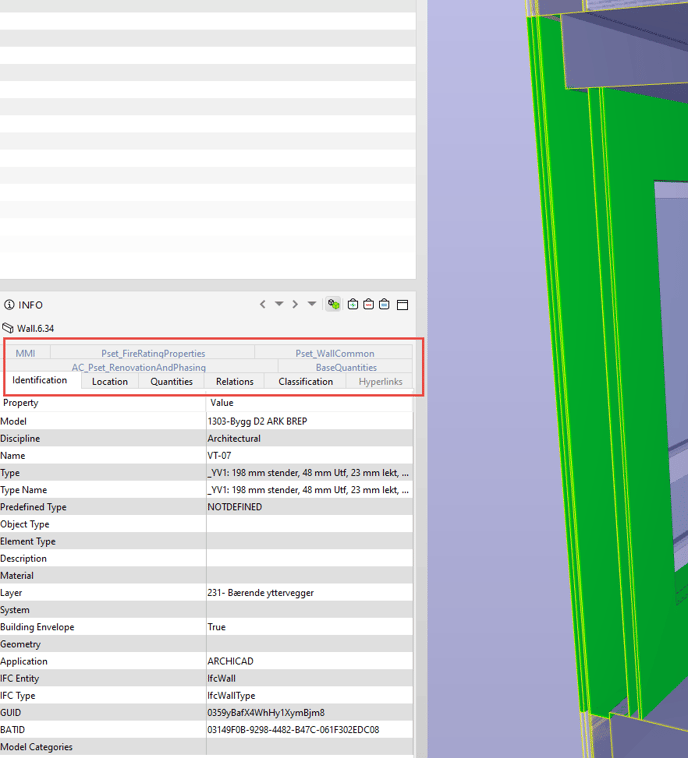688x758 pixels.
Task: Click the Model property label
Action: coord(14,421)
